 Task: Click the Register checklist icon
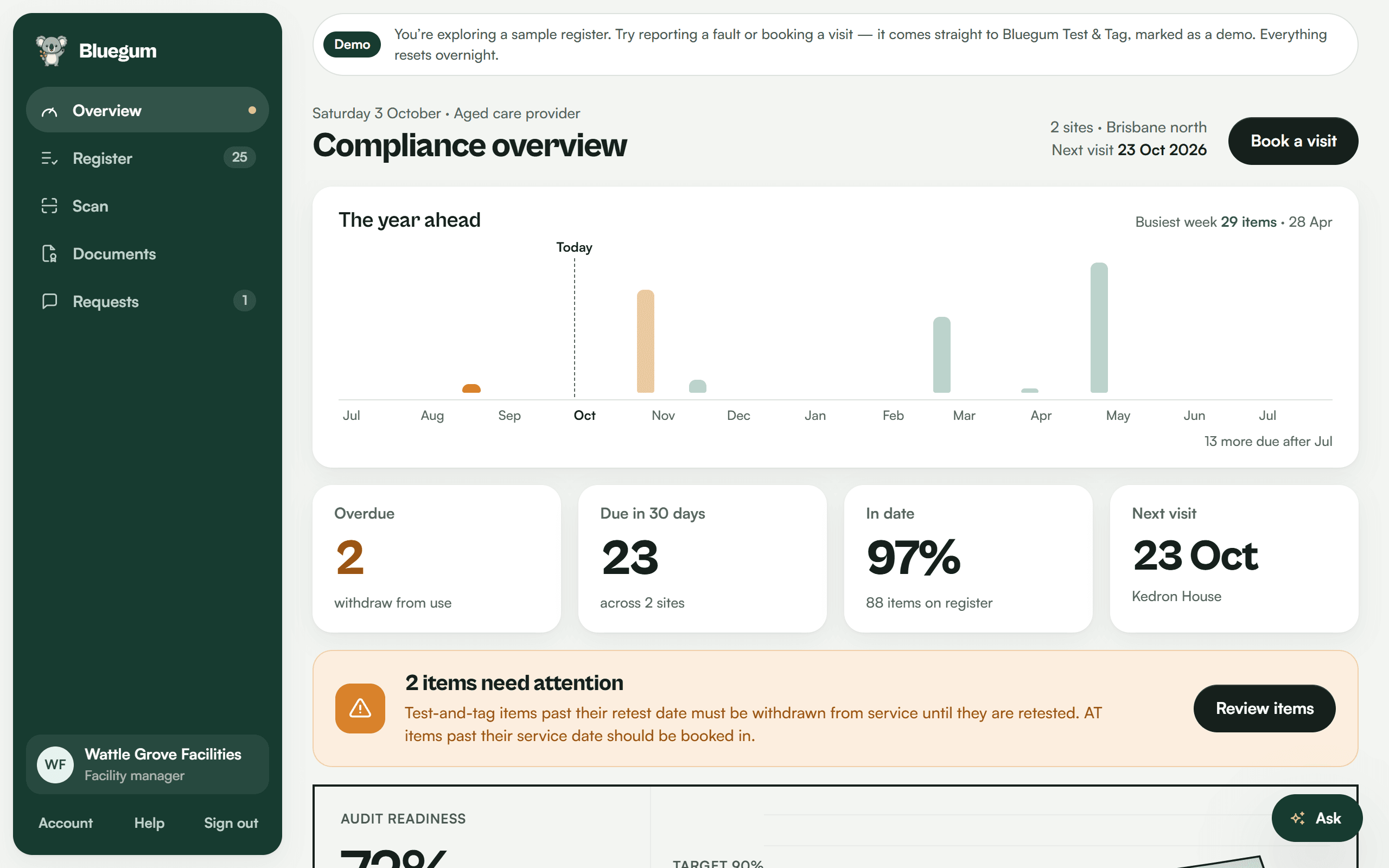[x=49, y=158]
